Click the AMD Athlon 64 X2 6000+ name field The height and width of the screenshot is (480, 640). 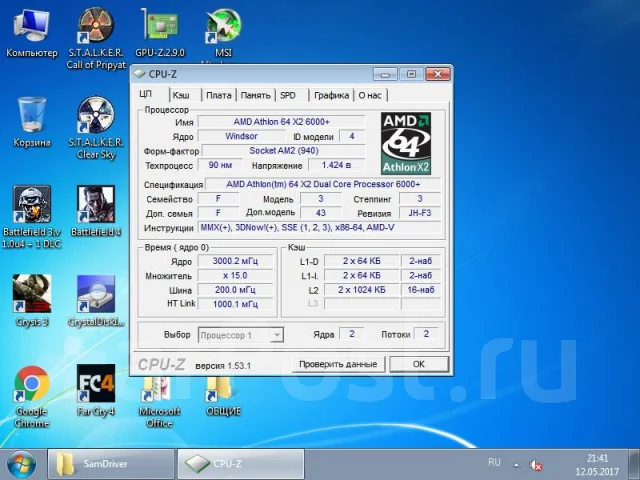282,122
